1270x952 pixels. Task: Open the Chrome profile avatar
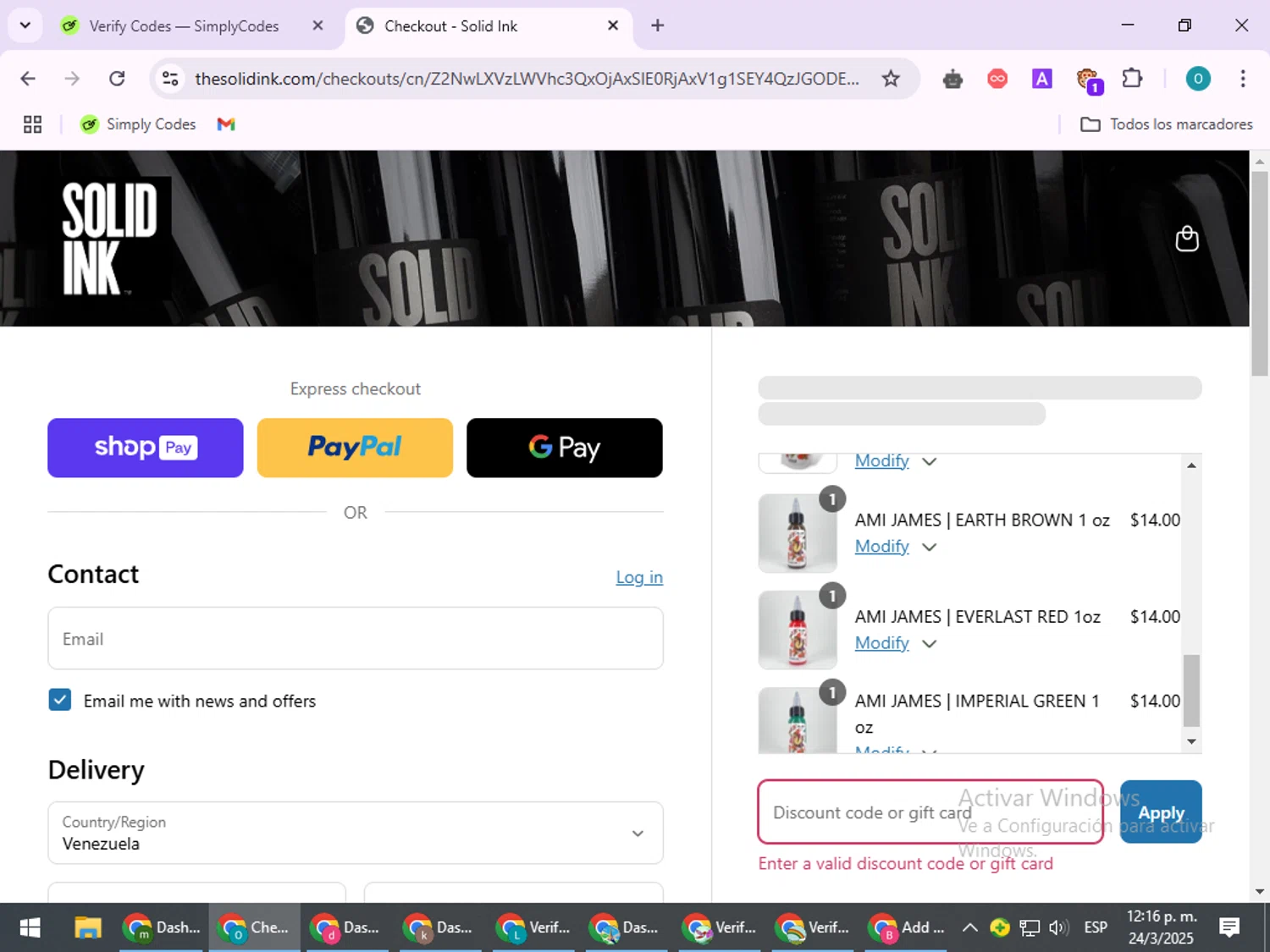click(x=1197, y=79)
